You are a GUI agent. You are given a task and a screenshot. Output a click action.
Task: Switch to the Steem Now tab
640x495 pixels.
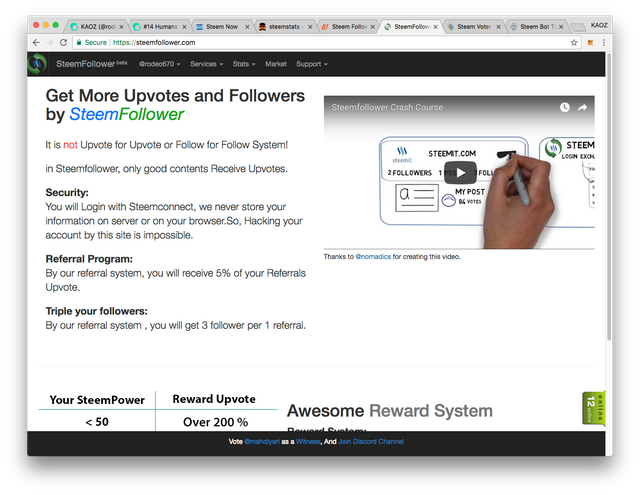(221, 27)
